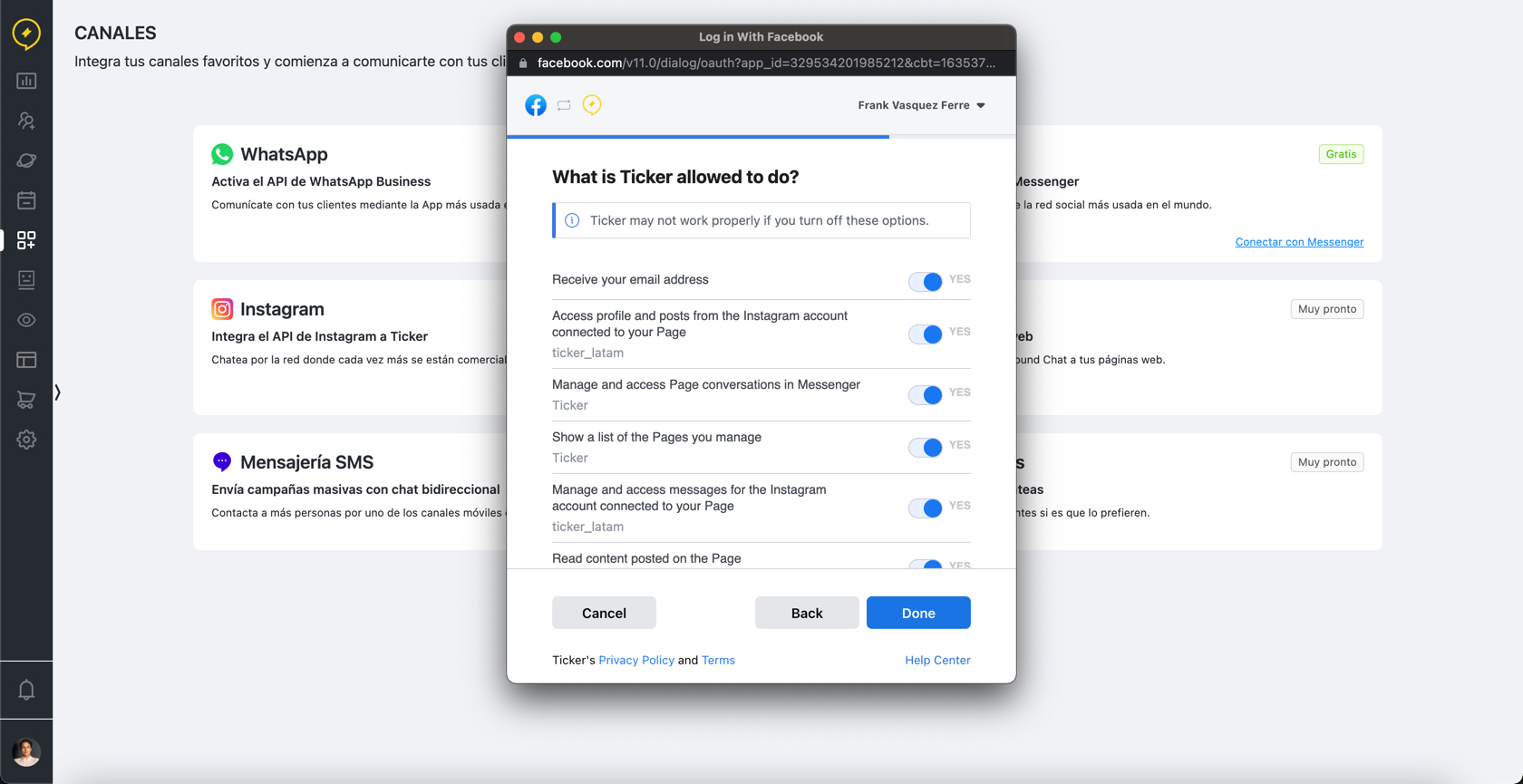Click the CANALES page heading
Screen dimensions: 1523x784
click(115, 33)
